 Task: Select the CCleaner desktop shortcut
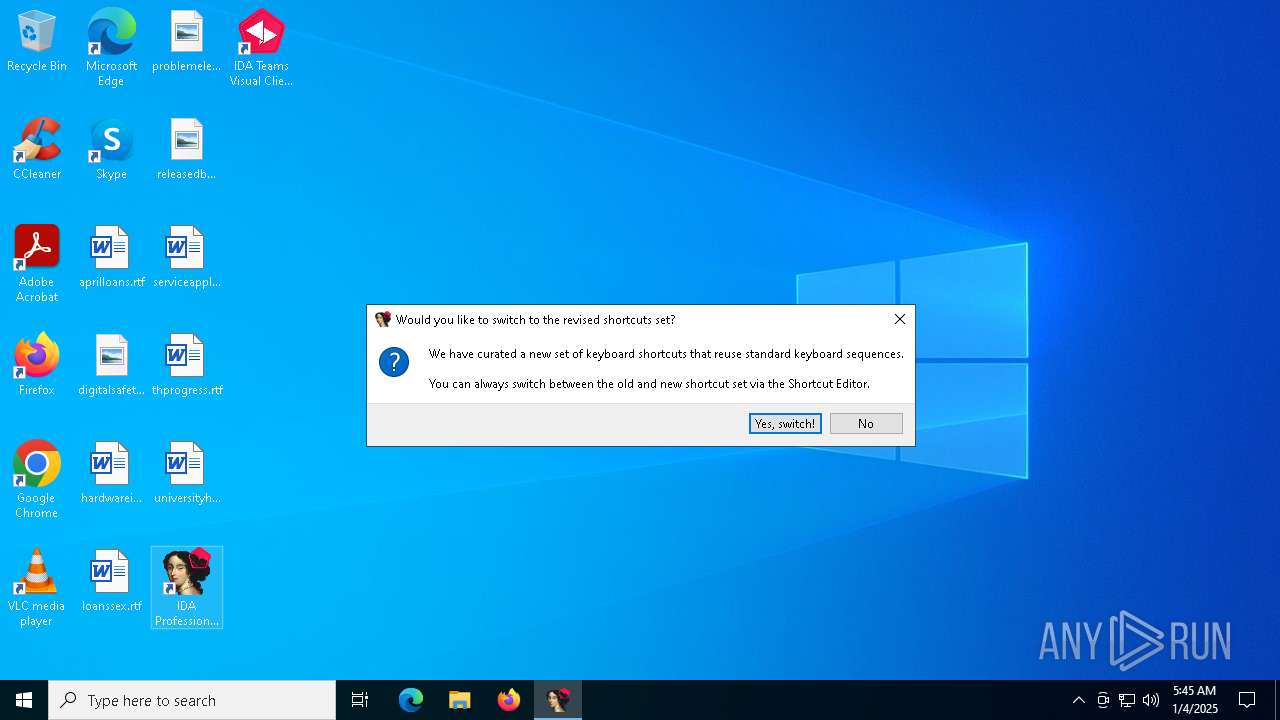(x=37, y=150)
